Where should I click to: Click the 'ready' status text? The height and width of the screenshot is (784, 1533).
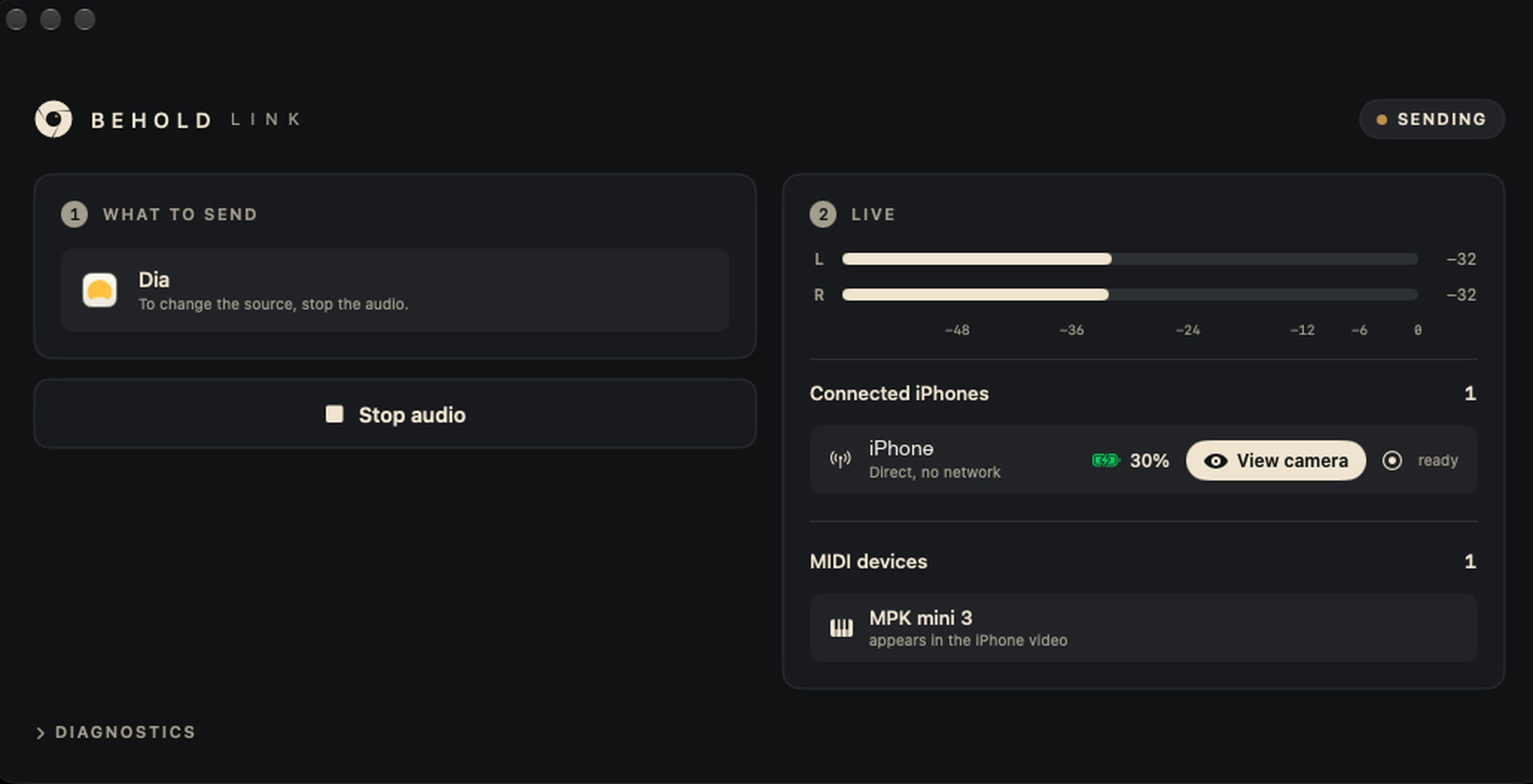click(x=1438, y=460)
